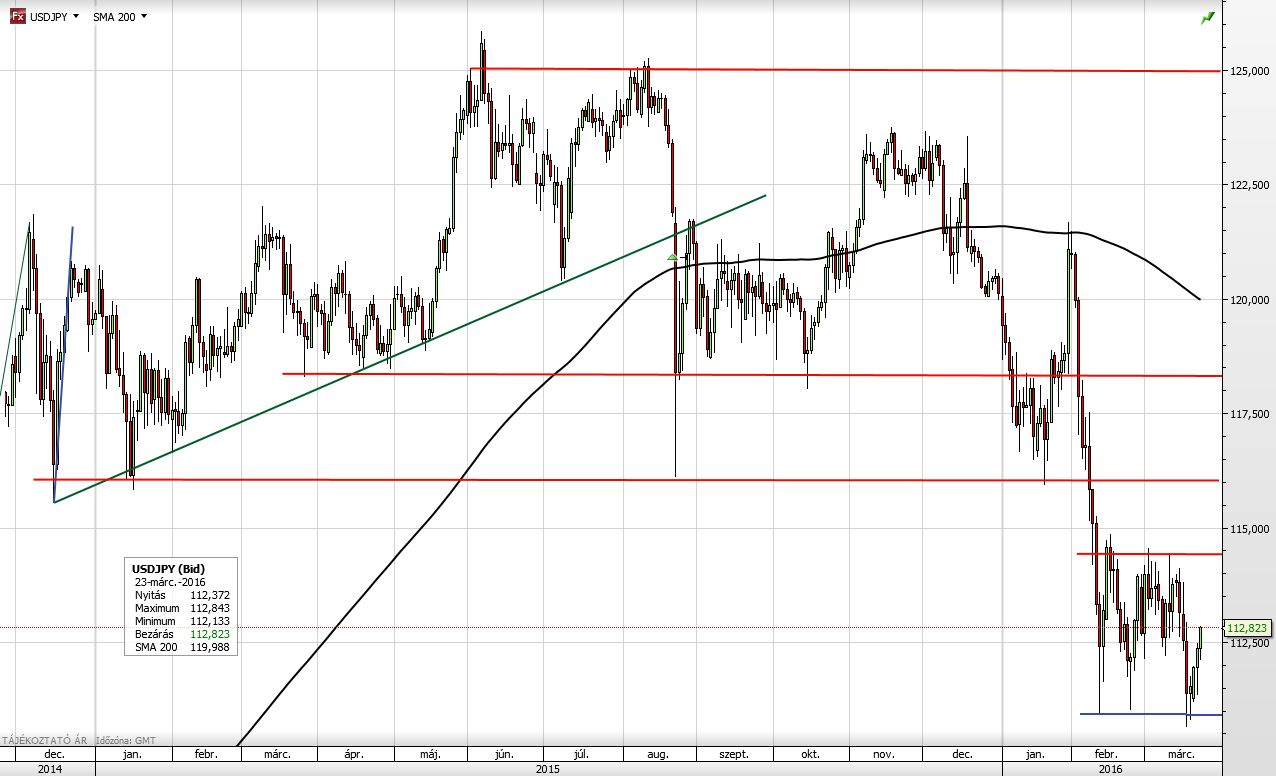Click the okt. month label
The width and height of the screenshot is (1276, 776).
pyautogui.click(x=812, y=754)
